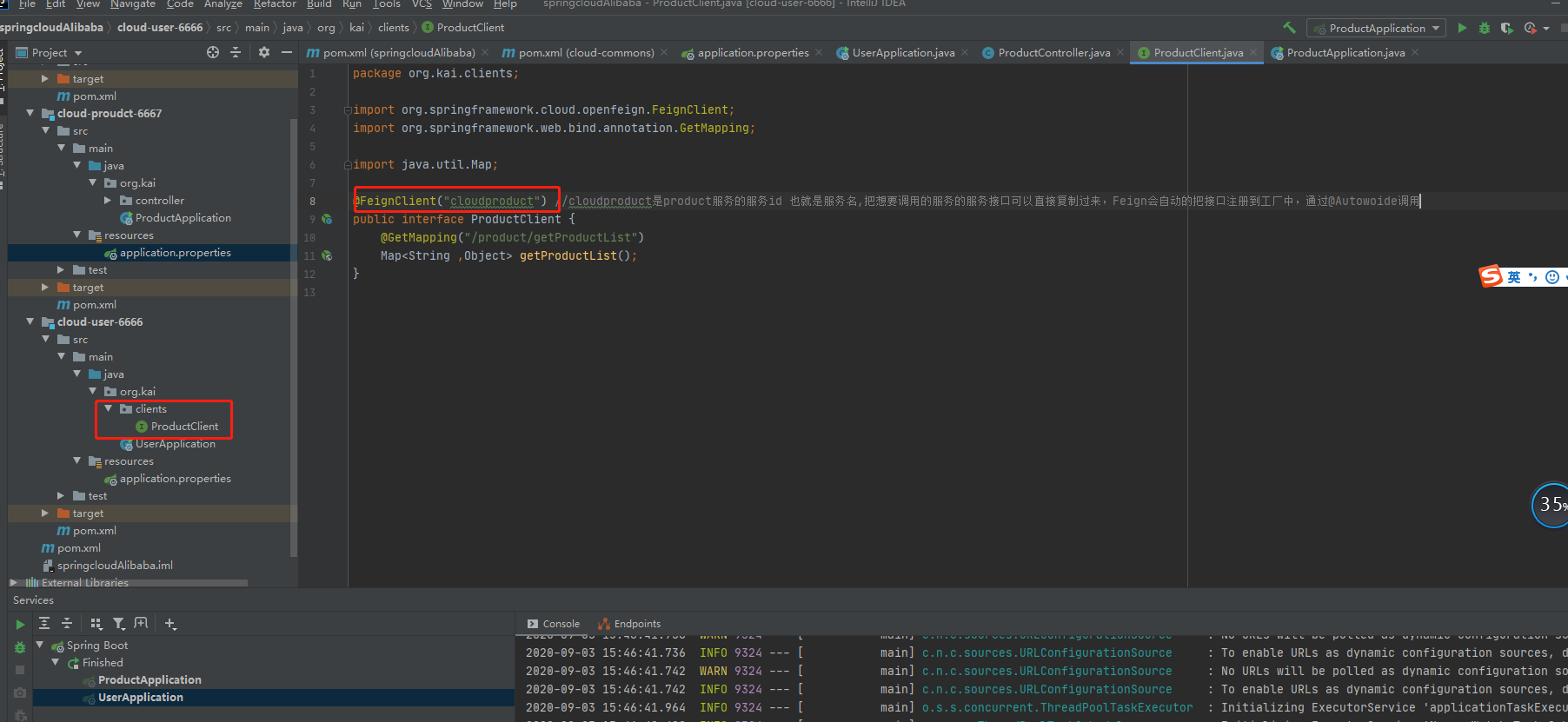Open the Navigate menu
Screen dimensions: 1568x722
133,4
